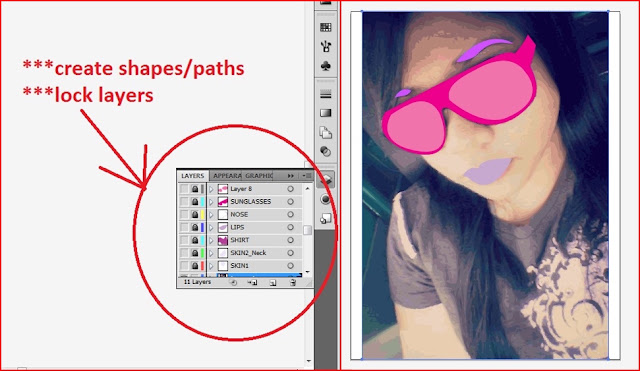This screenshot has height=371, width=640.
Task: Unlock the LIPS layer padlock
Action: pos(195,227)
